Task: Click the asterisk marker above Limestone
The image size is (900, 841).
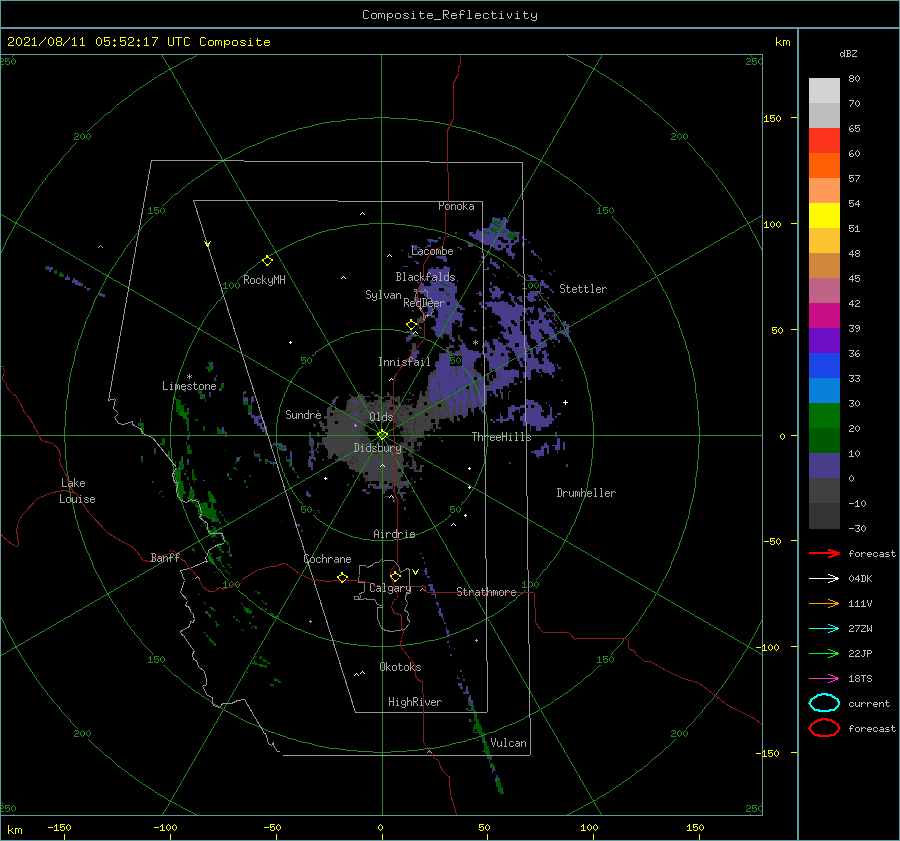Action: click(189, 377)
